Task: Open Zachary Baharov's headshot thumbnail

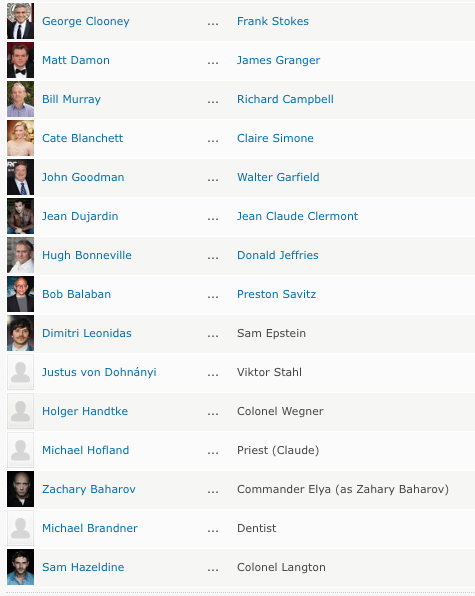Action: point(21,489)
